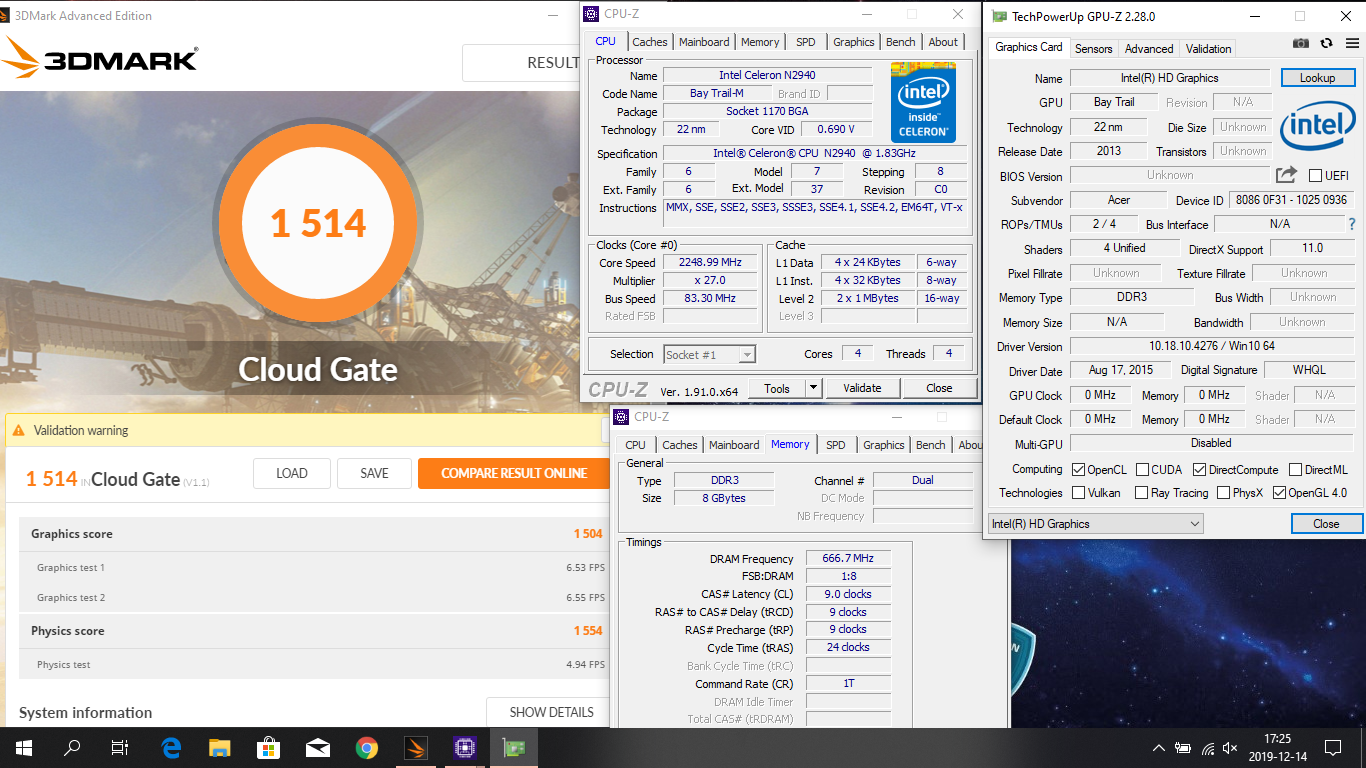Open the Socket #1 selection combo box
The height and width of the screenshot is (768, 1366).
[x=709, y=354]
